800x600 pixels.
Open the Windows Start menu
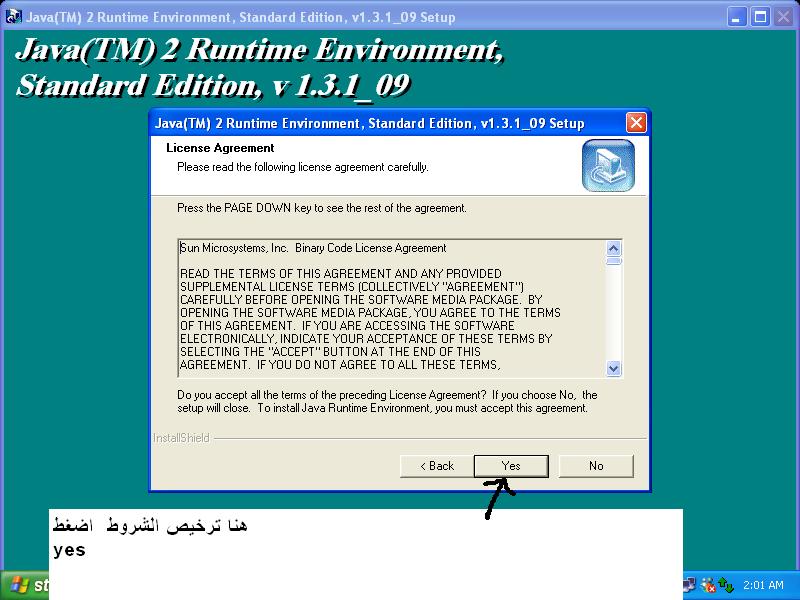[x=26, y=585]
